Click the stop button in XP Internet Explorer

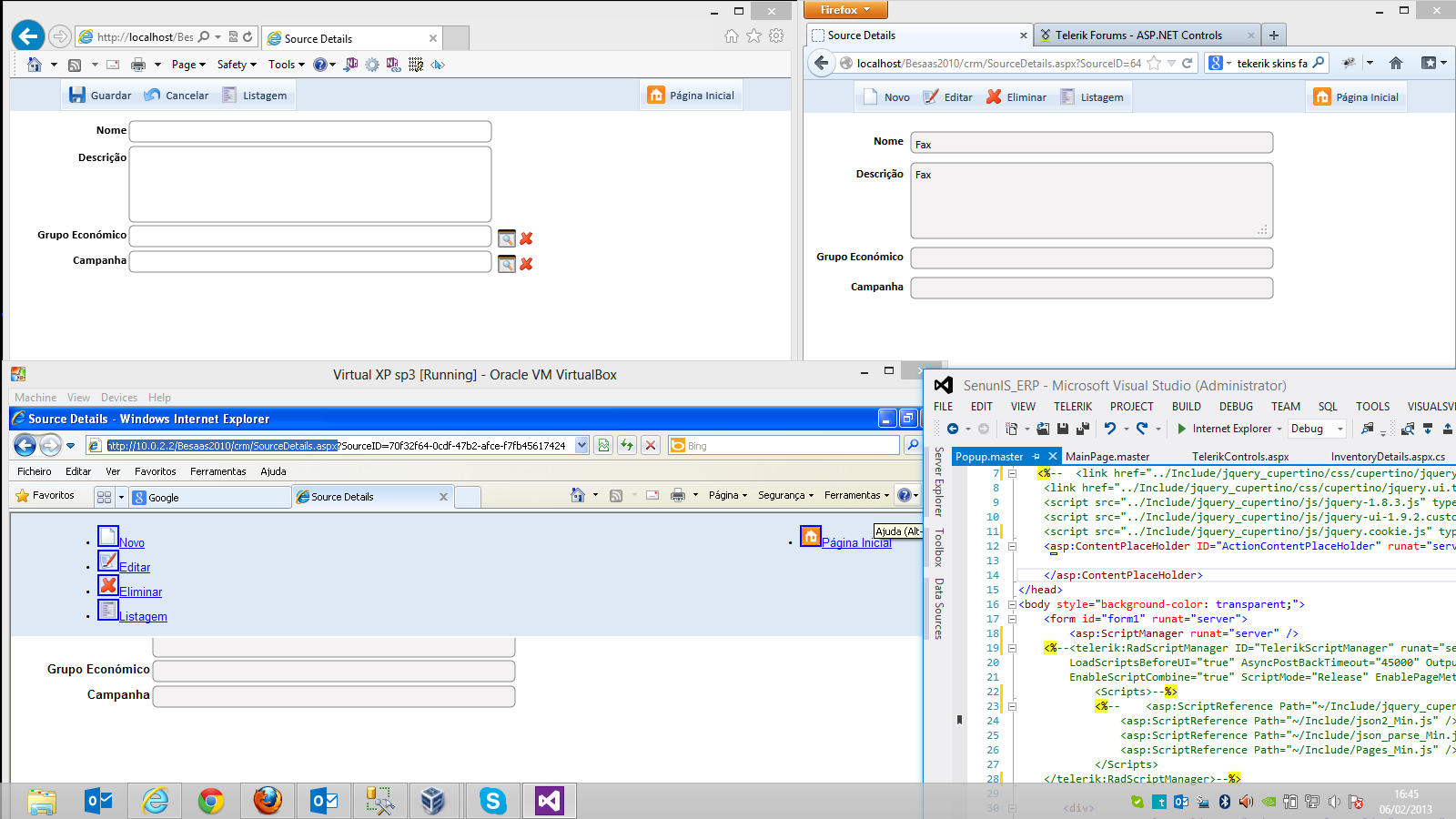tap(650, 445)
